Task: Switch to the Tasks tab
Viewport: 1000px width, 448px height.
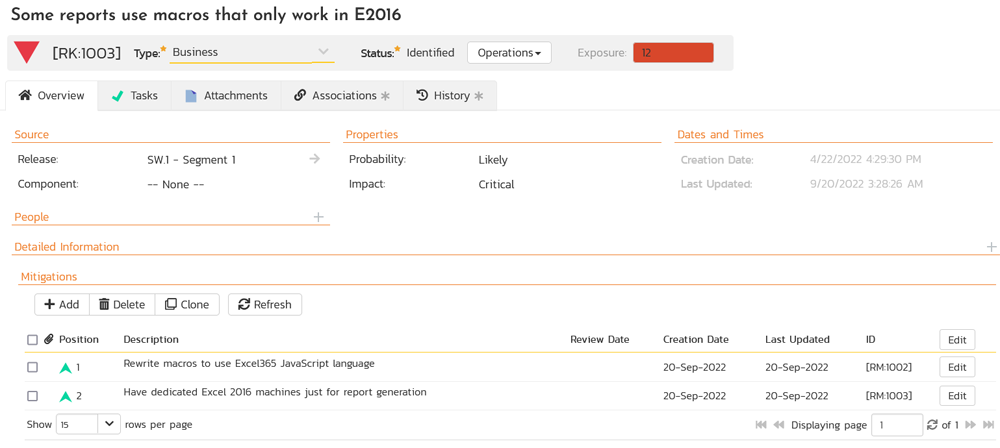Action: (x=135, y=96)
